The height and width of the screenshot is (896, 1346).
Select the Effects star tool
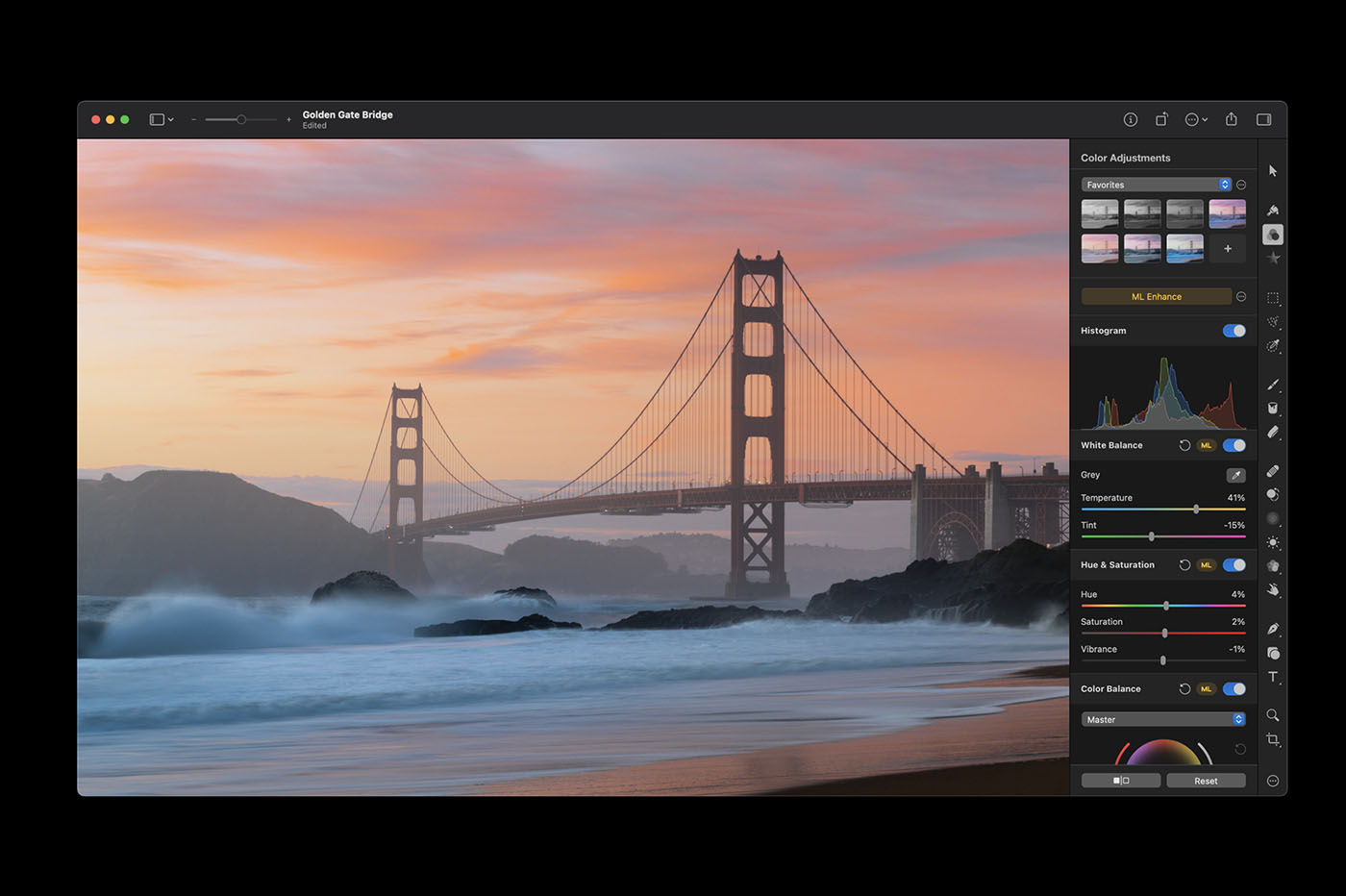(x=1273, y=258)
